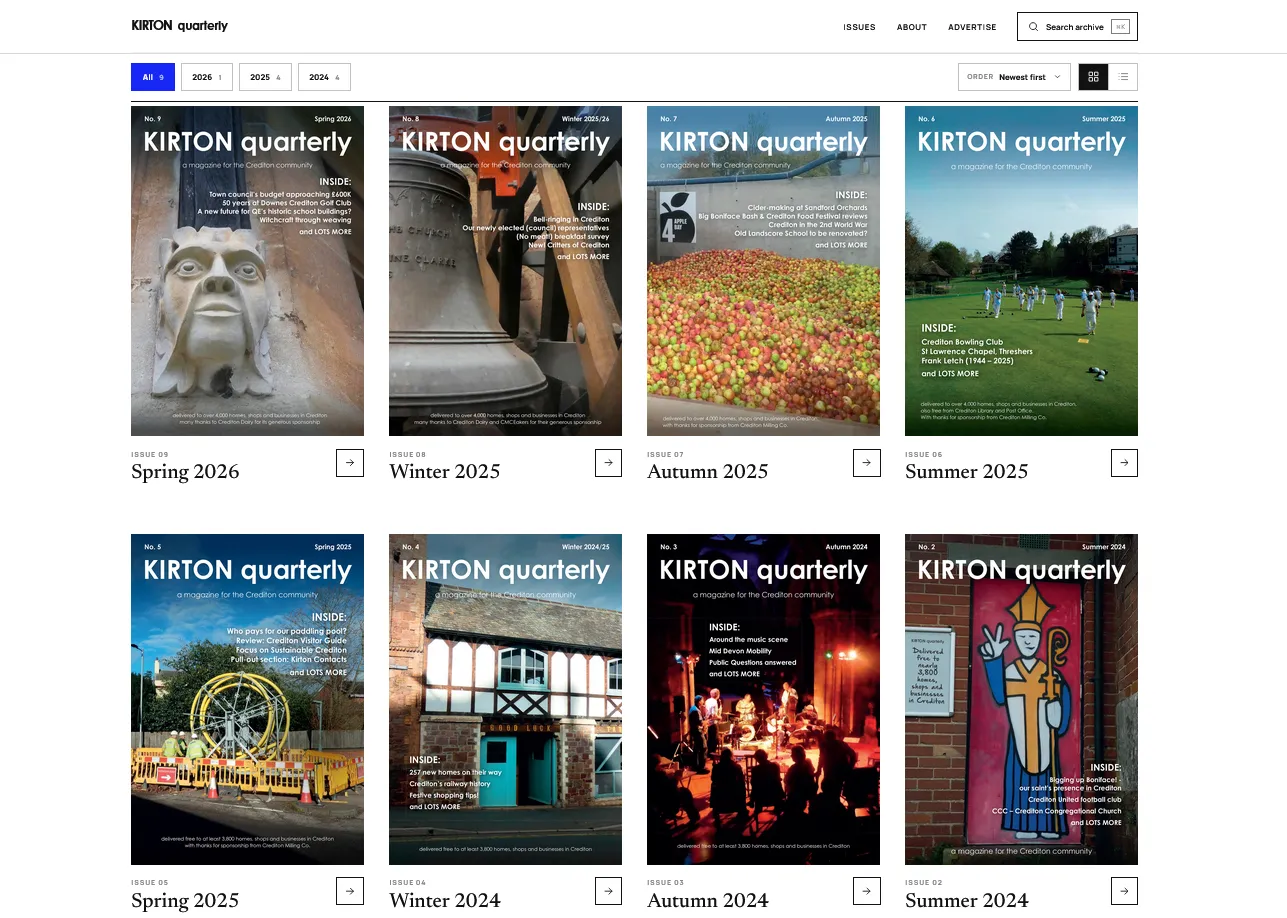Open arrow button for Autumn 2024 issue

pyautogui.click(x=866, y=891)
